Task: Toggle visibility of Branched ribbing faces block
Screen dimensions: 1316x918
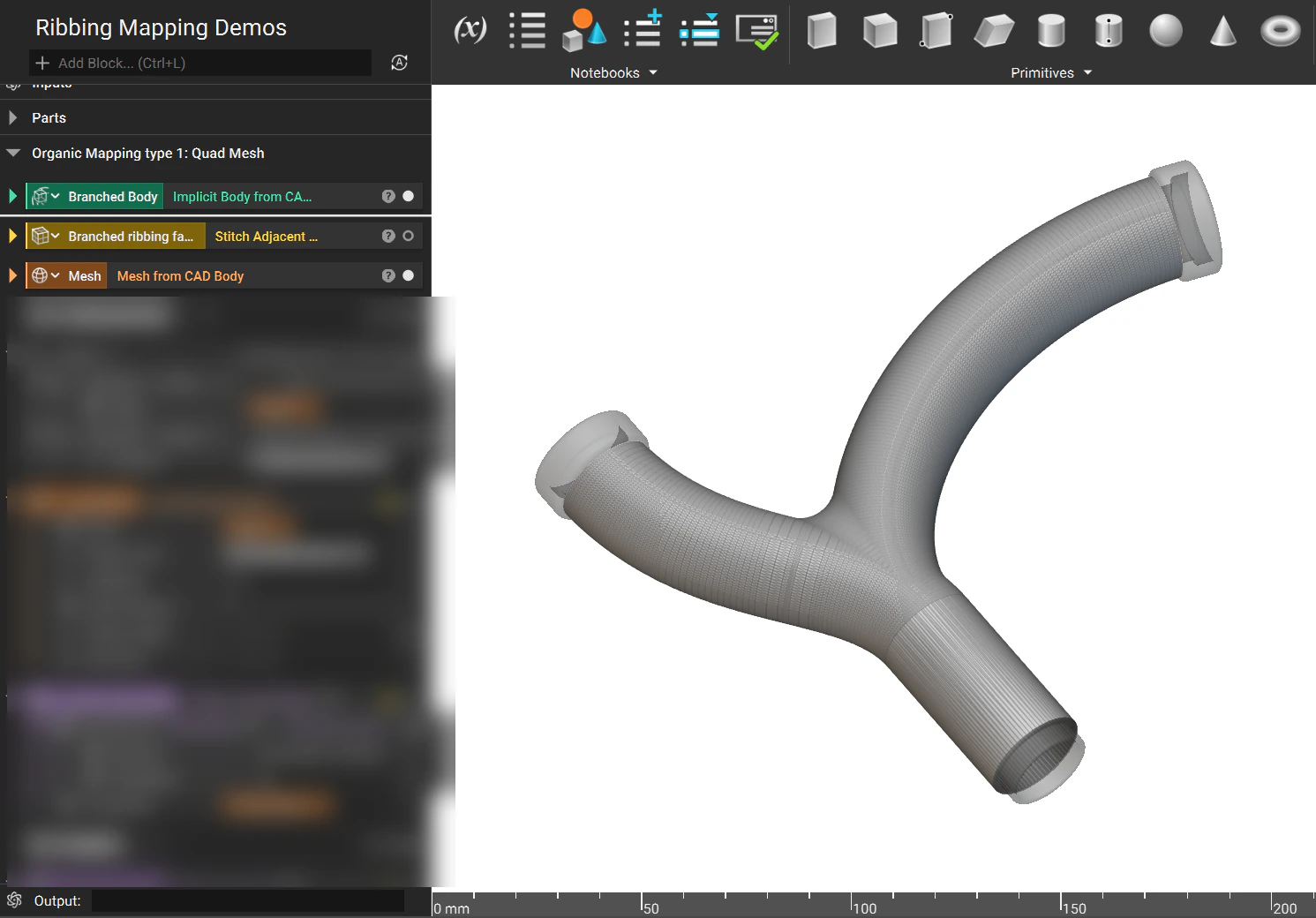Action: pyautogui.click(x=408, y=236)
